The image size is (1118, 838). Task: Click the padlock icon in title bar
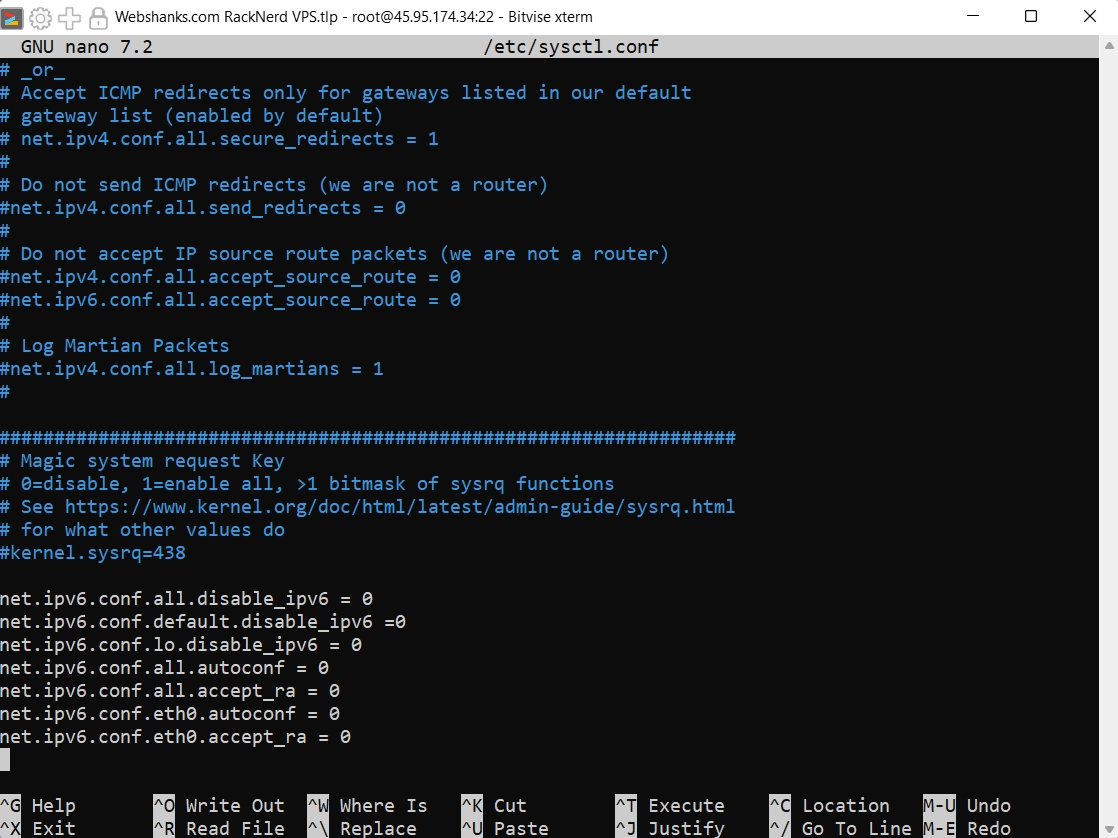click(x=98, y=17)
